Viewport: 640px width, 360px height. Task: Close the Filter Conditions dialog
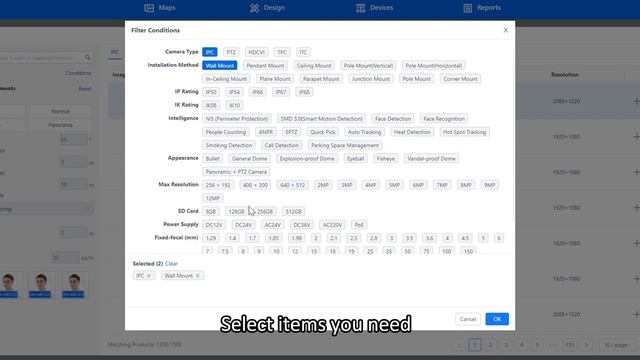point(506,30)
